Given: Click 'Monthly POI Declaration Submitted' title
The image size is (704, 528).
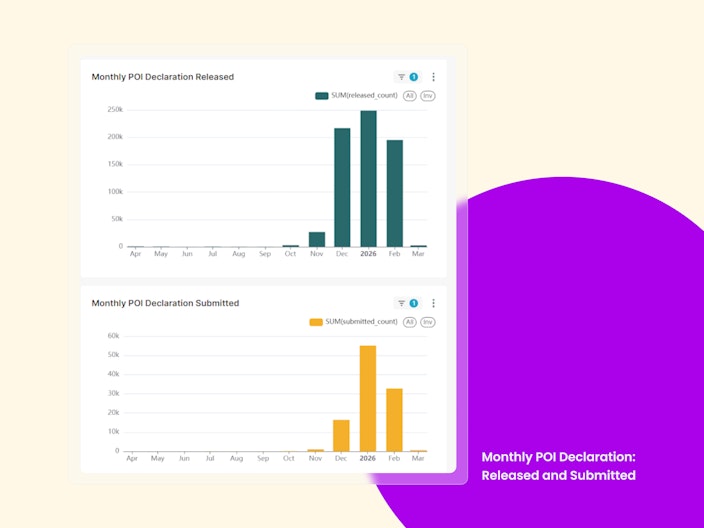Looking at the screenshot, I should click(165, 303).
